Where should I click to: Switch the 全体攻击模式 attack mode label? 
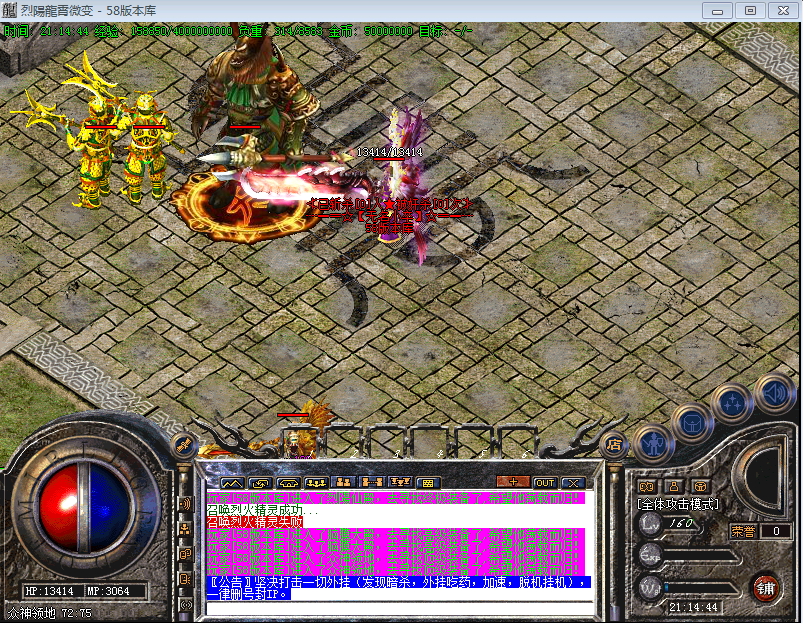click(678, 504)
